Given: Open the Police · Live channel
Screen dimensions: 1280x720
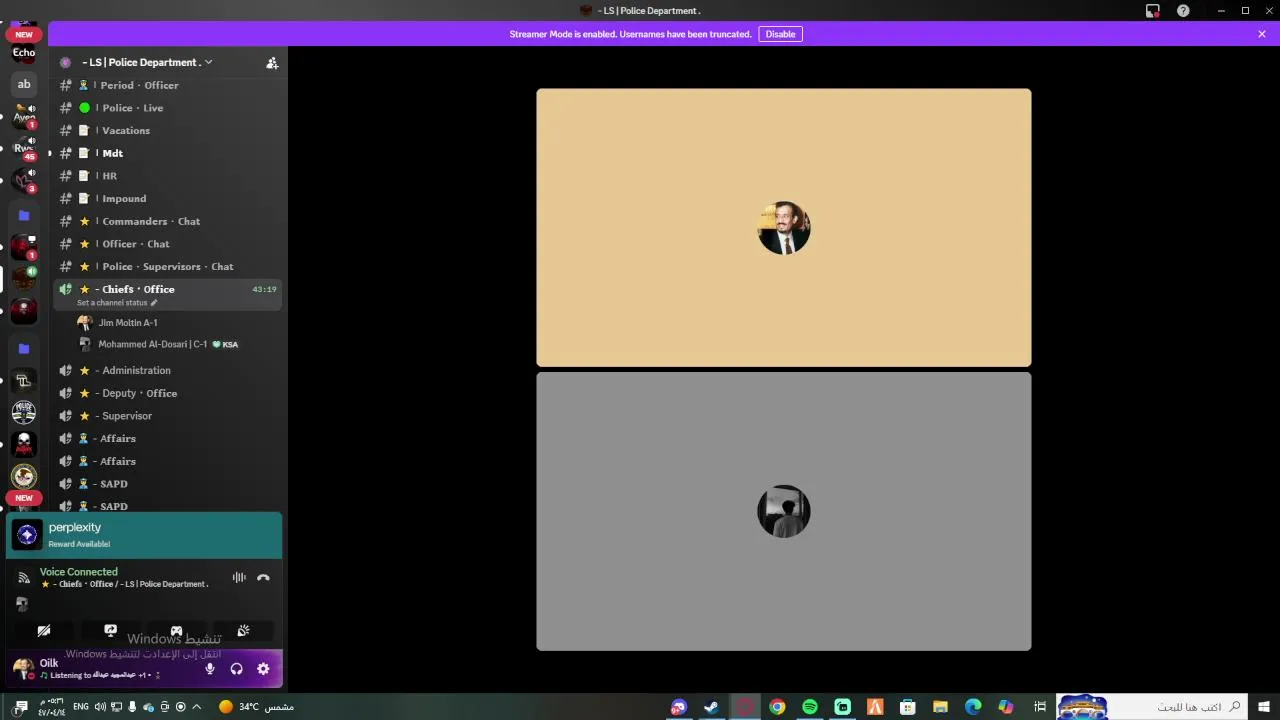Looking at the screenshot, I should click(167, 108).
